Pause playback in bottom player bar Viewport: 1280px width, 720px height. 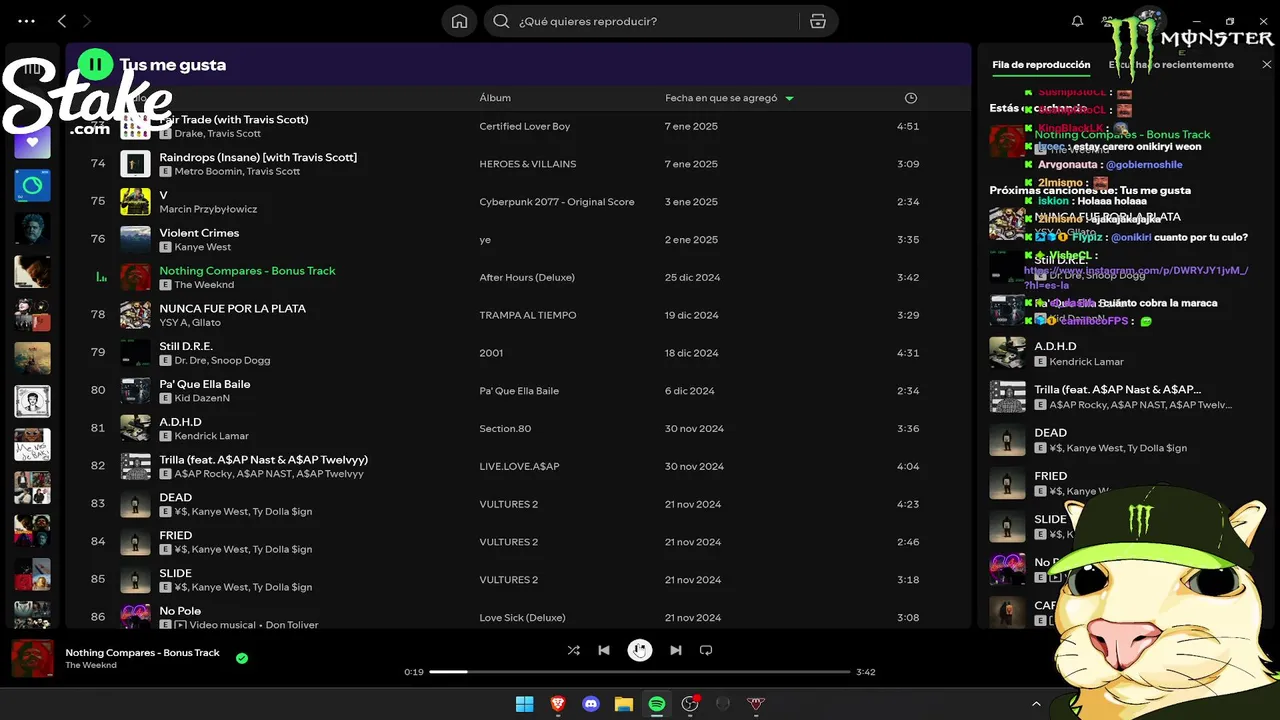pyautogui.click(x=640, y=650)
